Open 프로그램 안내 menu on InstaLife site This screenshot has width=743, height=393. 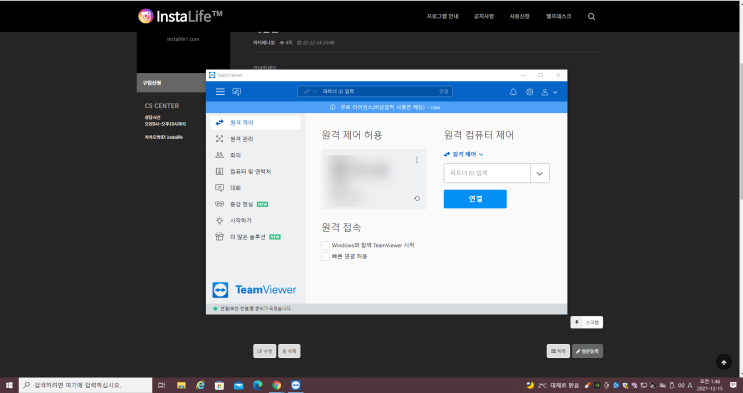[443, 16]
